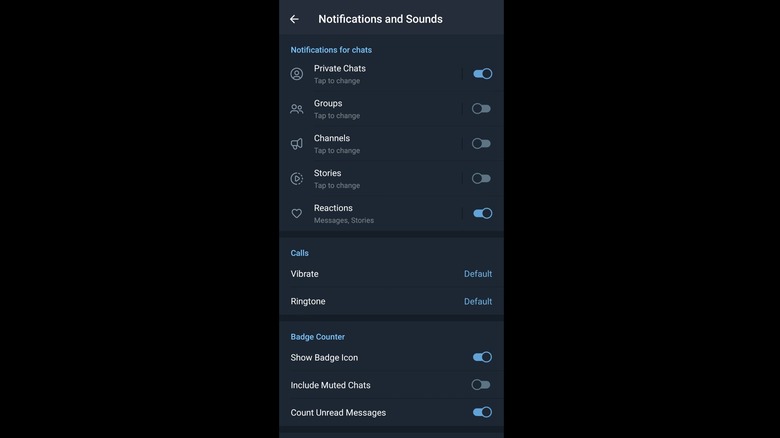This screenshot has height=438, width=780.
Task: Change Ringtone Default value
Action: (477, 301)
